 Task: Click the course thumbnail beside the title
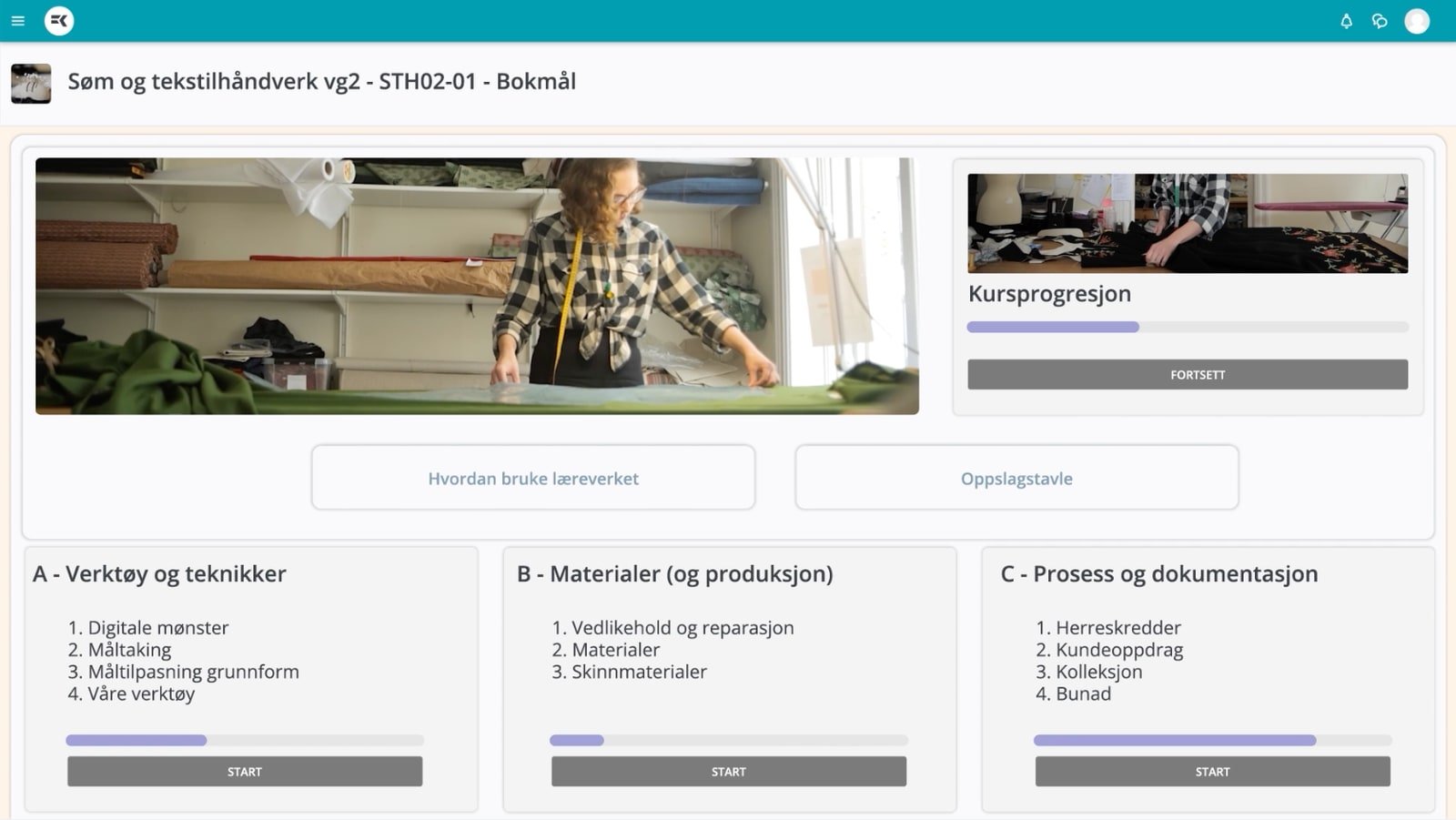point(31,83)
